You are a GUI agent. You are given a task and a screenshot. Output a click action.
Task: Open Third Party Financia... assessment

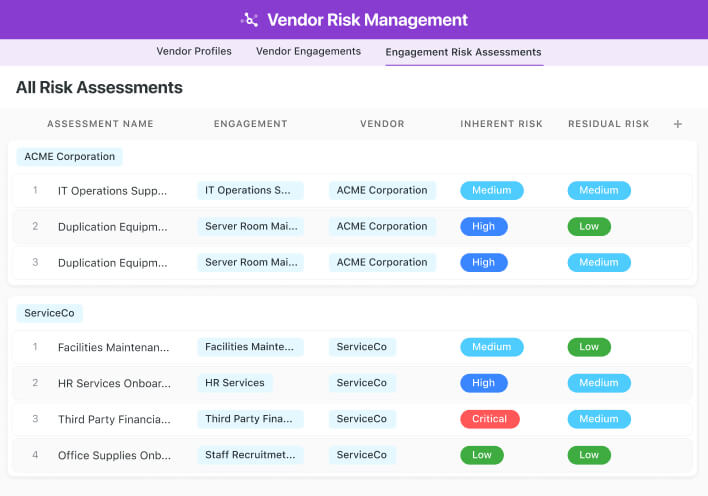[114, 420]
